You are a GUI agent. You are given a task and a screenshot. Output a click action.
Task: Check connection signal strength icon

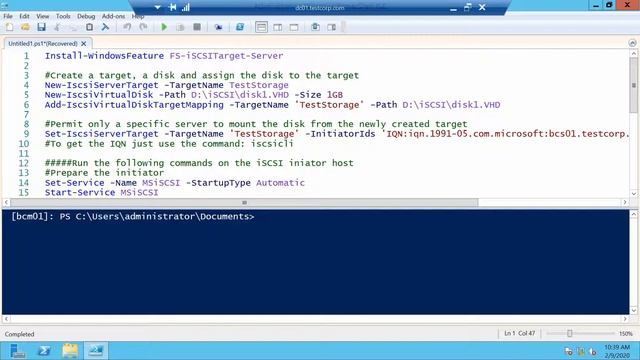tap(186, 7)
